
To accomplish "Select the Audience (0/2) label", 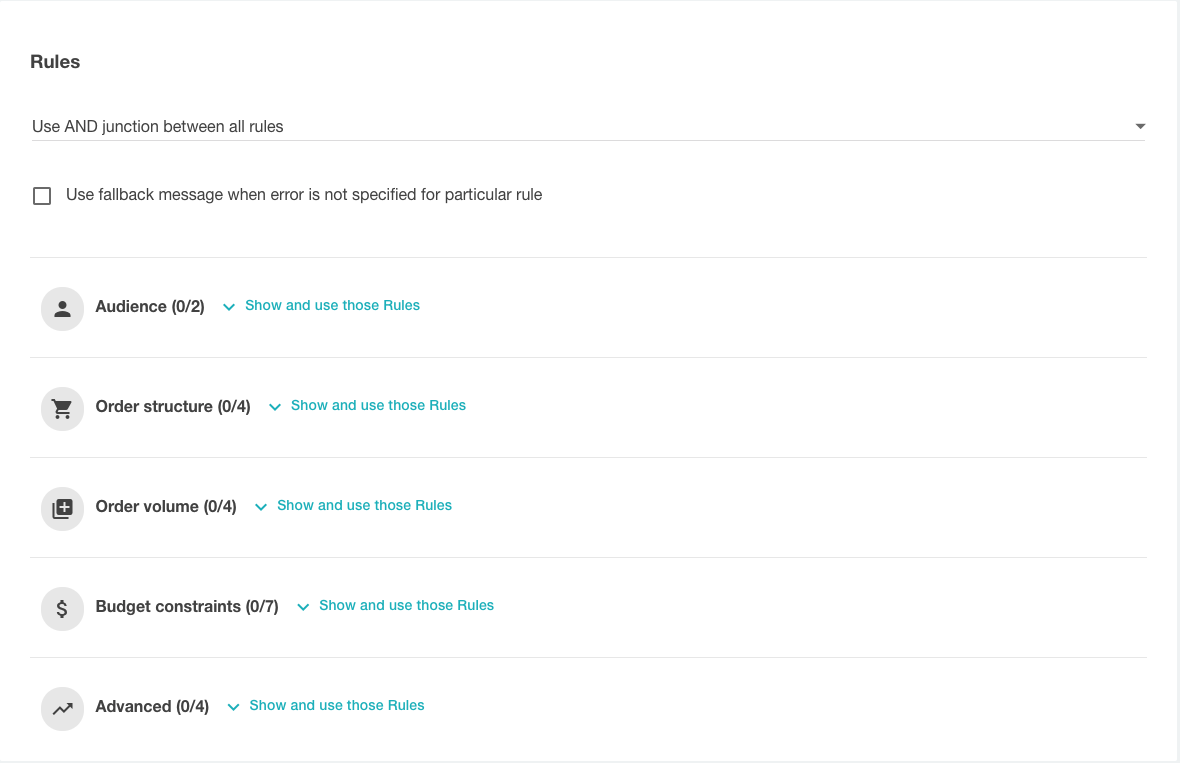I will click(150, 307).
